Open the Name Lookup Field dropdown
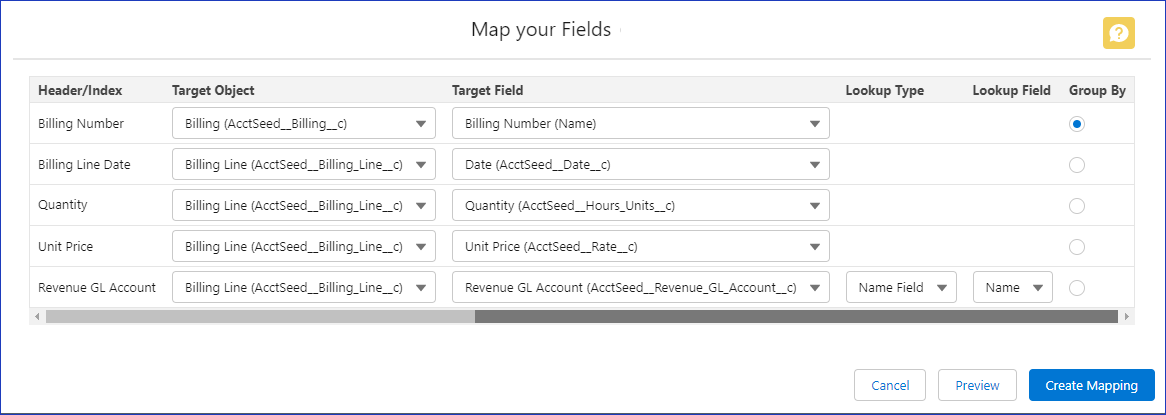 (x=1012, y=288)
